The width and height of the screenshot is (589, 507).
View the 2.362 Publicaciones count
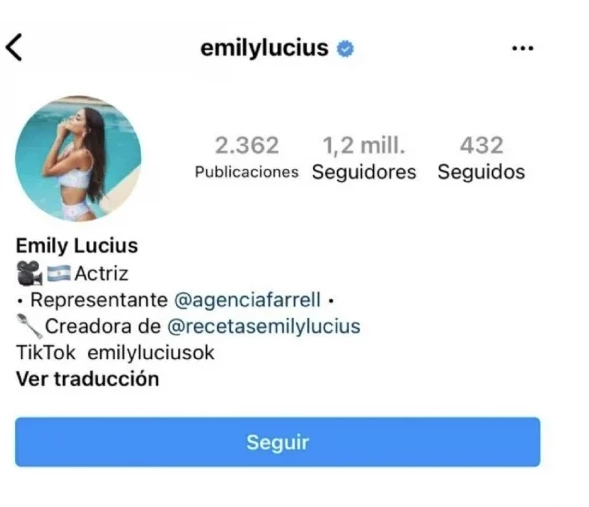(246, 157)
